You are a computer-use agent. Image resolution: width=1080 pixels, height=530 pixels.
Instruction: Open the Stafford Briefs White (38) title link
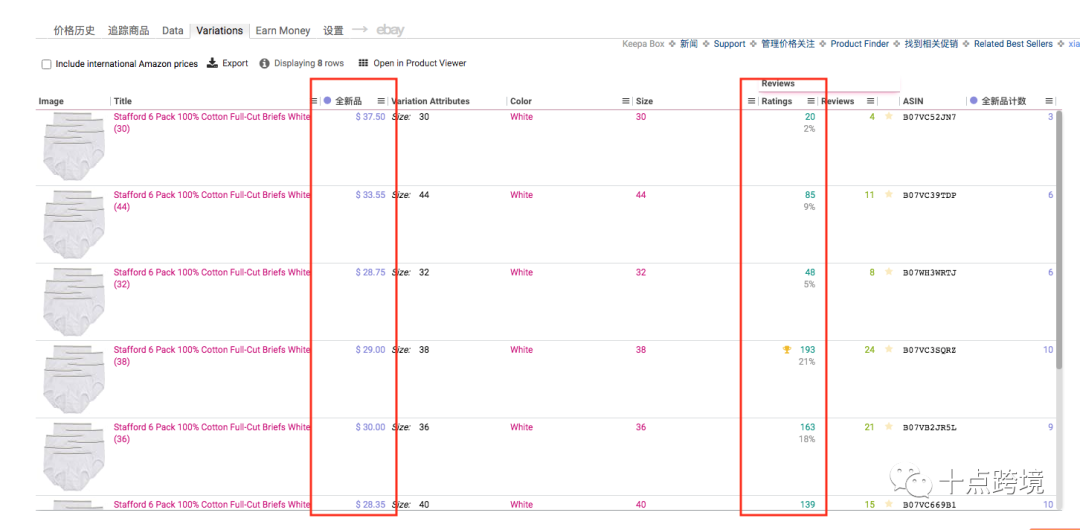[x=212, y=356]
